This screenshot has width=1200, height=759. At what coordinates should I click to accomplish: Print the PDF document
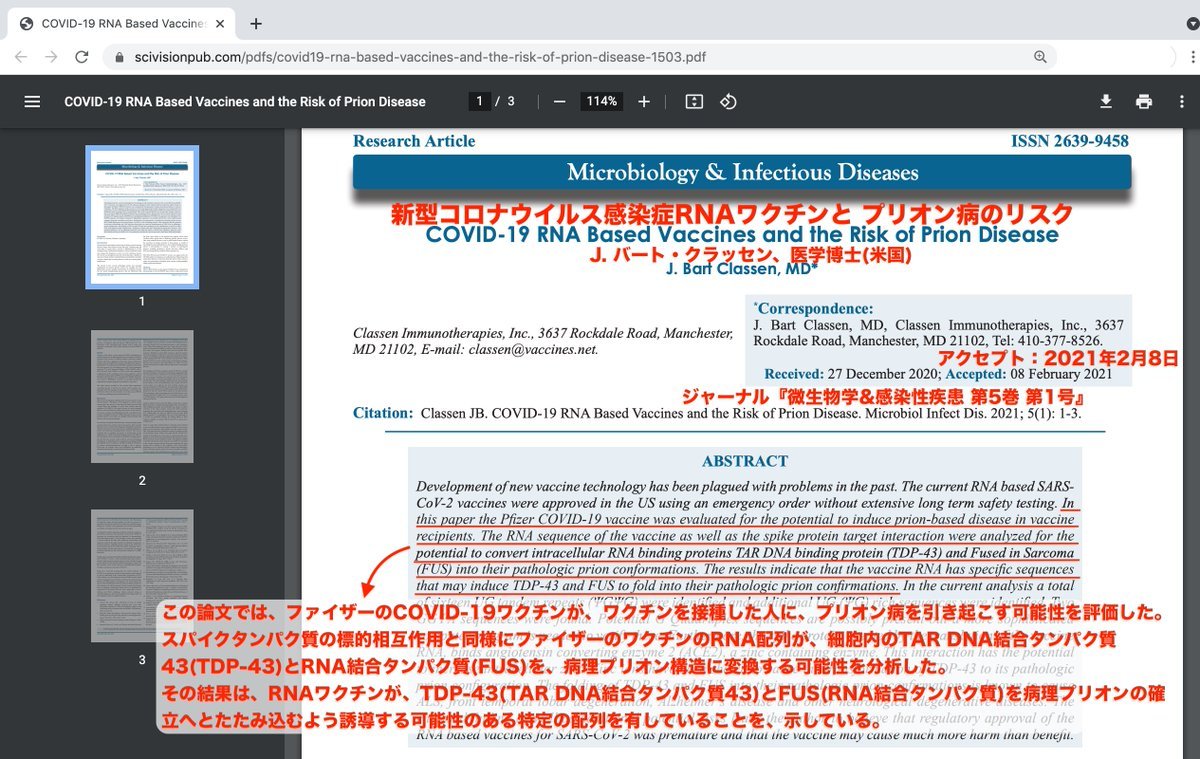[x=1144, y=101]
